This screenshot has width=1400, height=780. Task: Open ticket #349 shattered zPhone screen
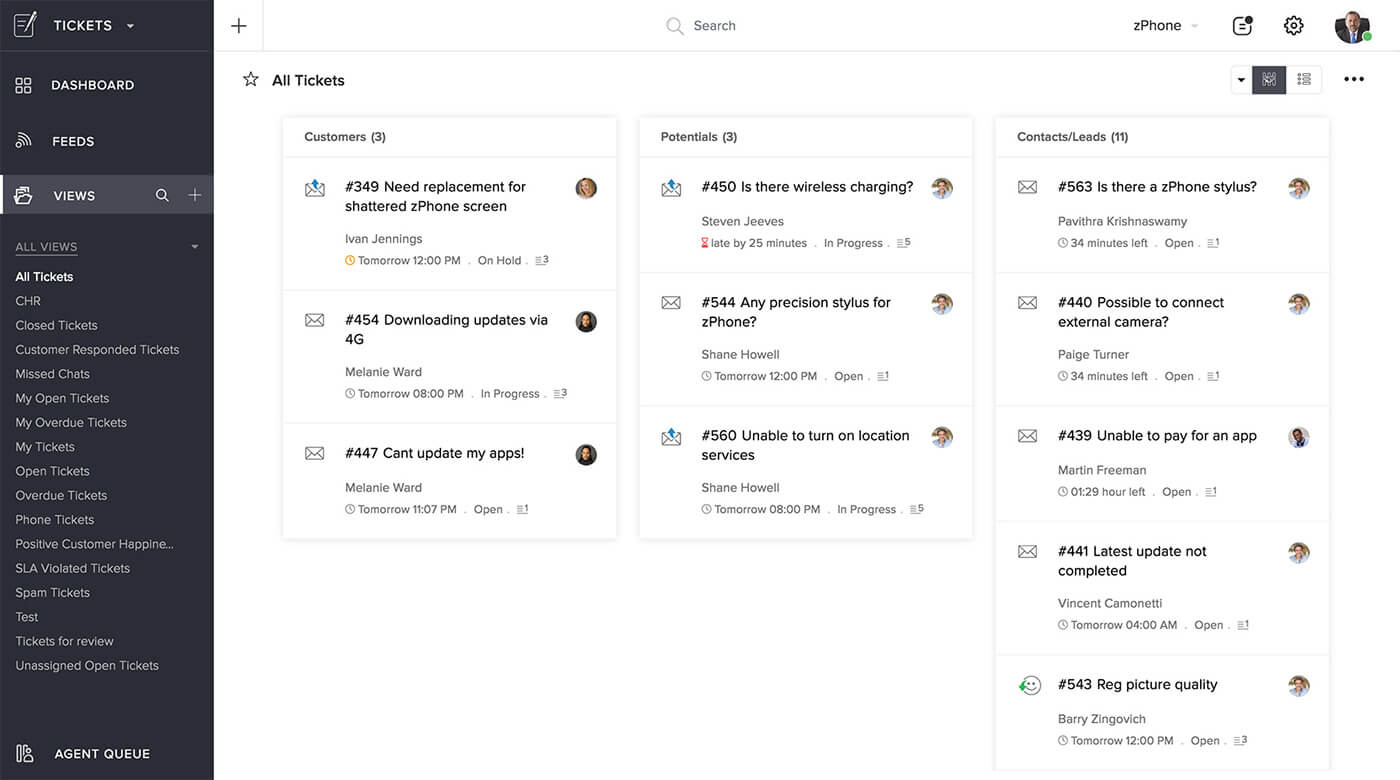[x=435, y=196]
